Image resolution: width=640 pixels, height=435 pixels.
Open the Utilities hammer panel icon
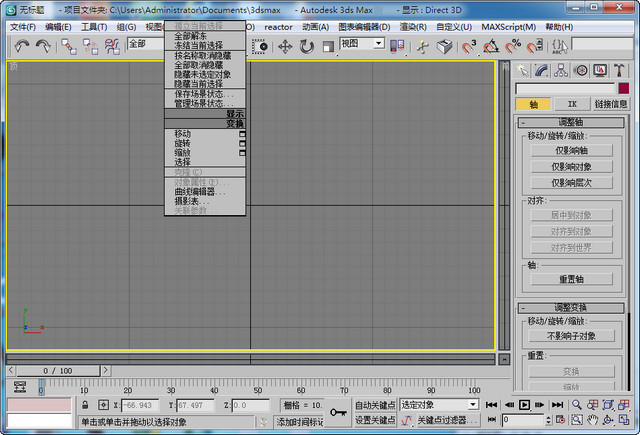pos(619,70)
